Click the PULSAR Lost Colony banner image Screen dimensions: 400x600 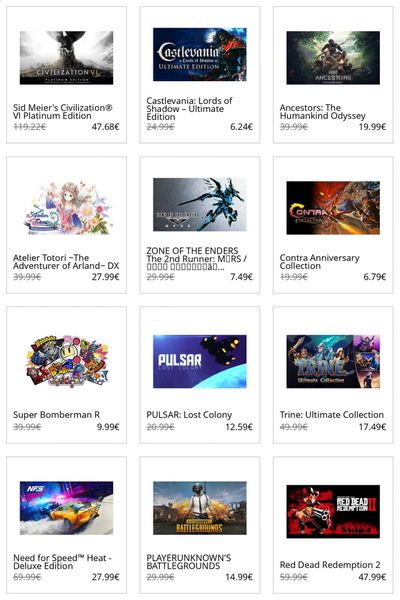coord(199,362)
